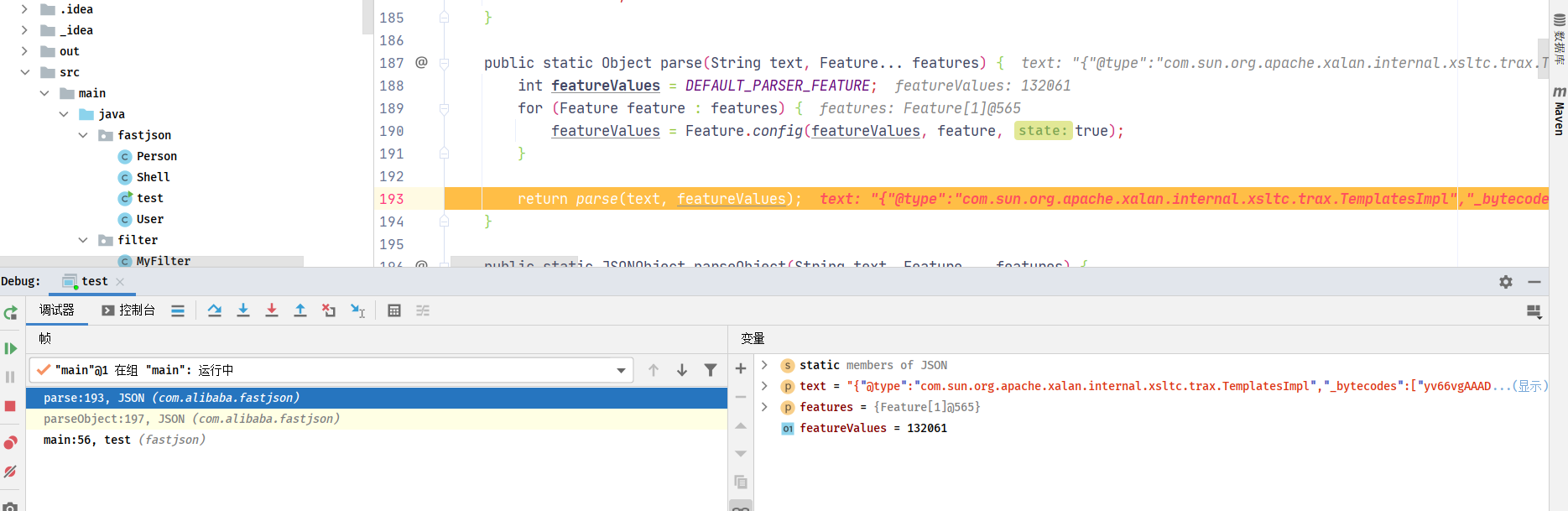Open the thread dropdown showing "main"@1
The image size is (1568, 511).
coord(331,370)
